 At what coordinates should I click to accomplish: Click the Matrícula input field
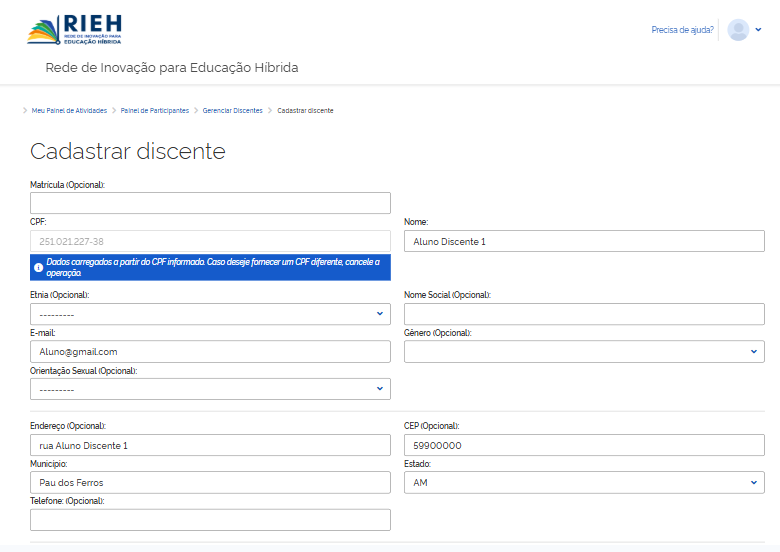[210, 203]
